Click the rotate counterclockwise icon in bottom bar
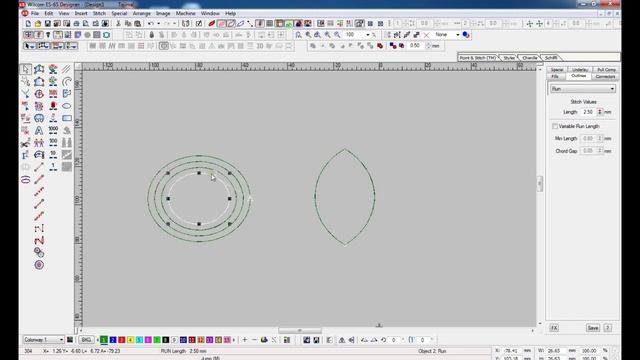This screenshot has width=640, height=360. [x=384, y=340]
